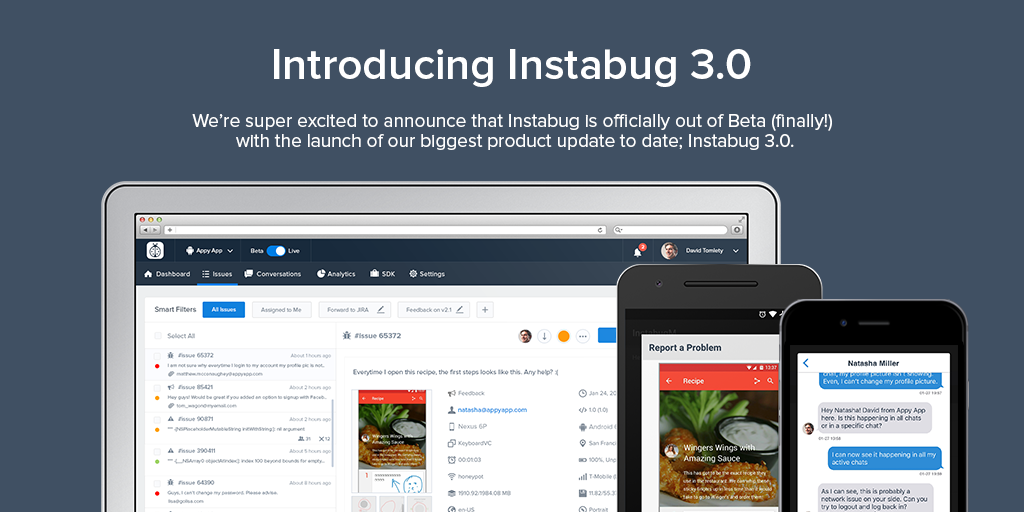Click the pencil icon on Forward to JIRA
This screenshot has height=512, width=1024.
coord(381,310)
